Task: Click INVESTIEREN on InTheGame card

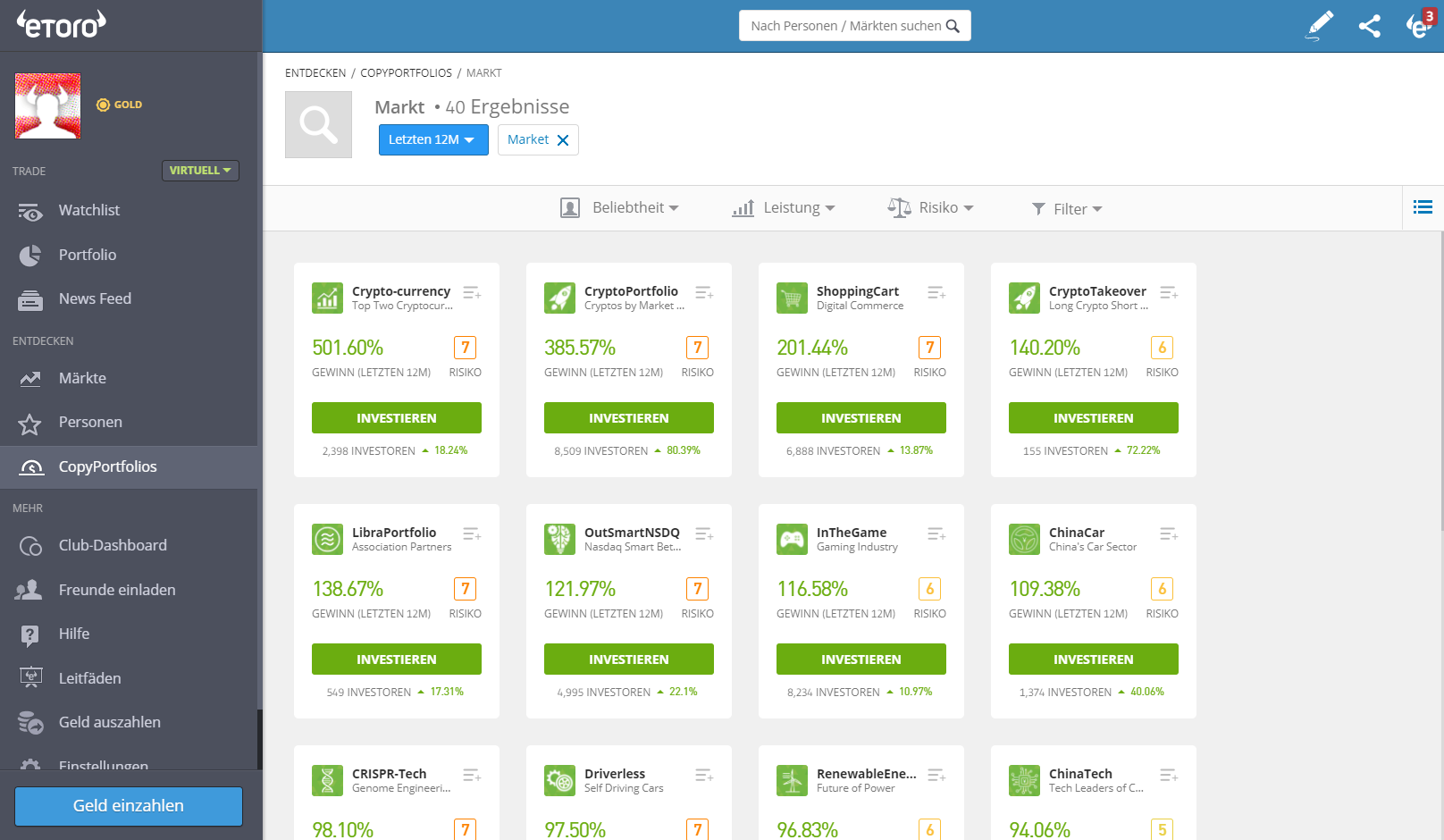Action: point(861,659)
